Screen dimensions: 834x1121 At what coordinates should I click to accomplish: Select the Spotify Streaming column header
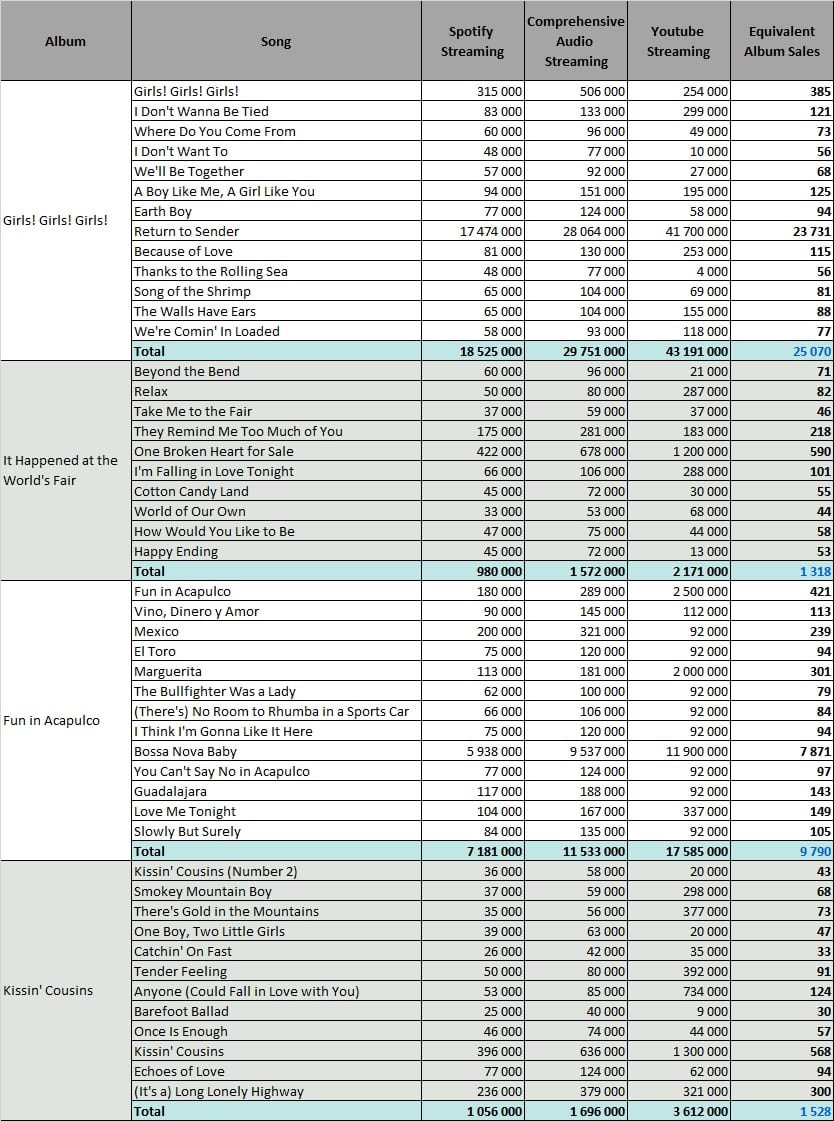472,41
